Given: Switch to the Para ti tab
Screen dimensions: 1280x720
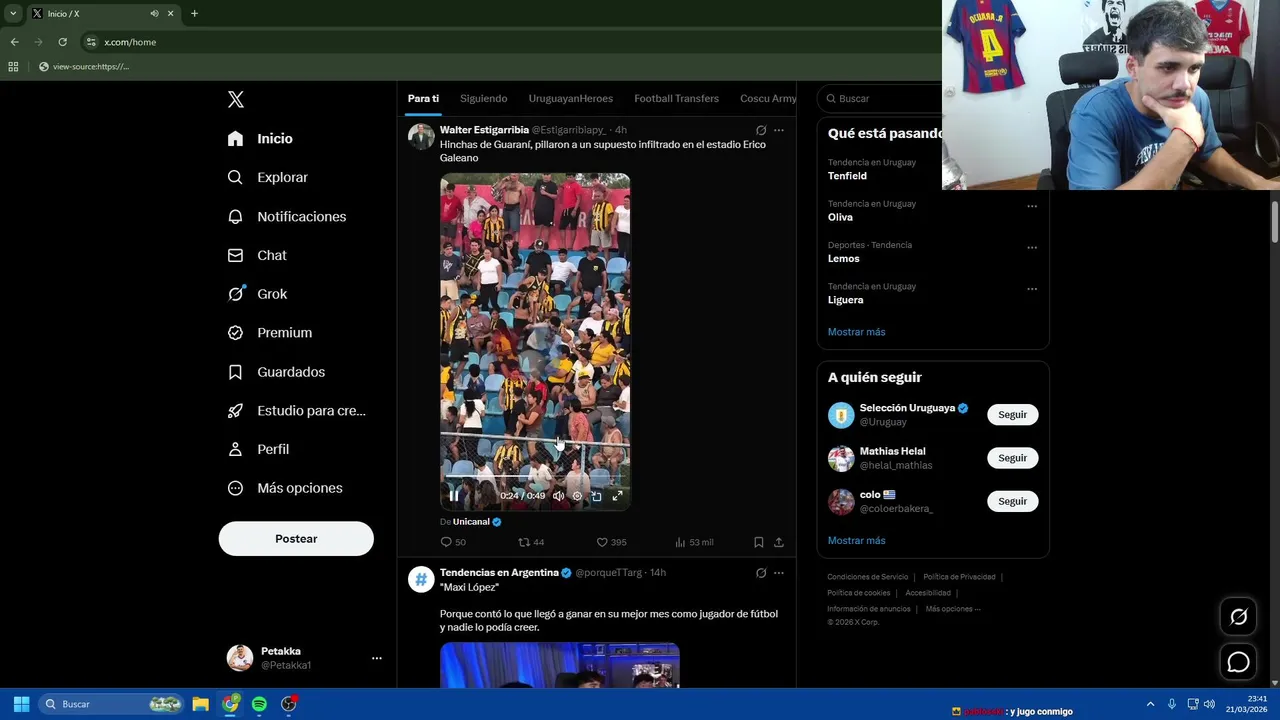Looking at the screenshot, I should point(423,98).
